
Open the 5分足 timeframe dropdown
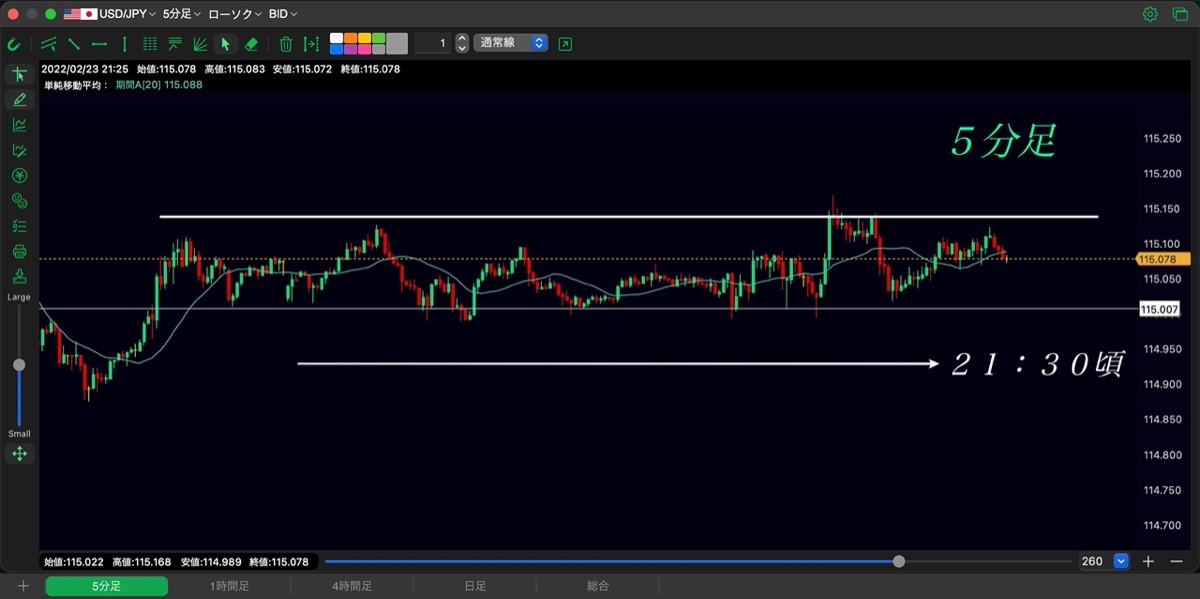[x=182, y=14]
